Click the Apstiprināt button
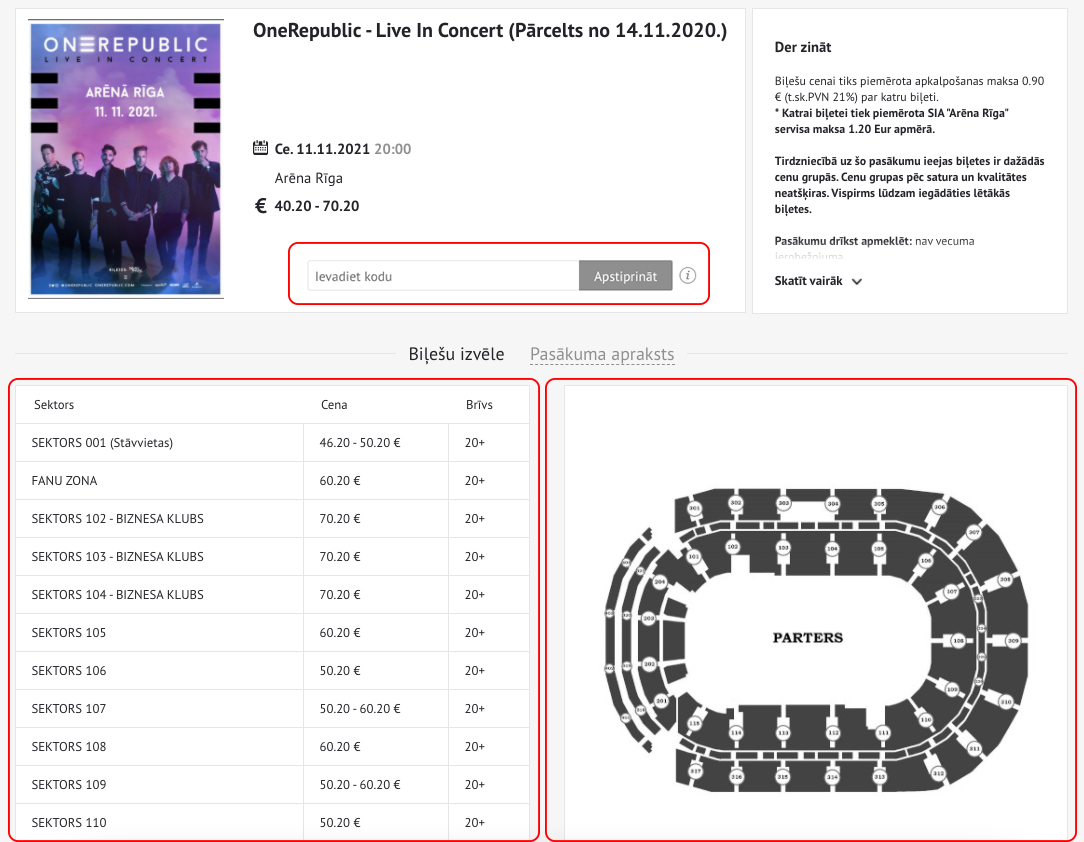1084x842 pixels. [626, 276]
